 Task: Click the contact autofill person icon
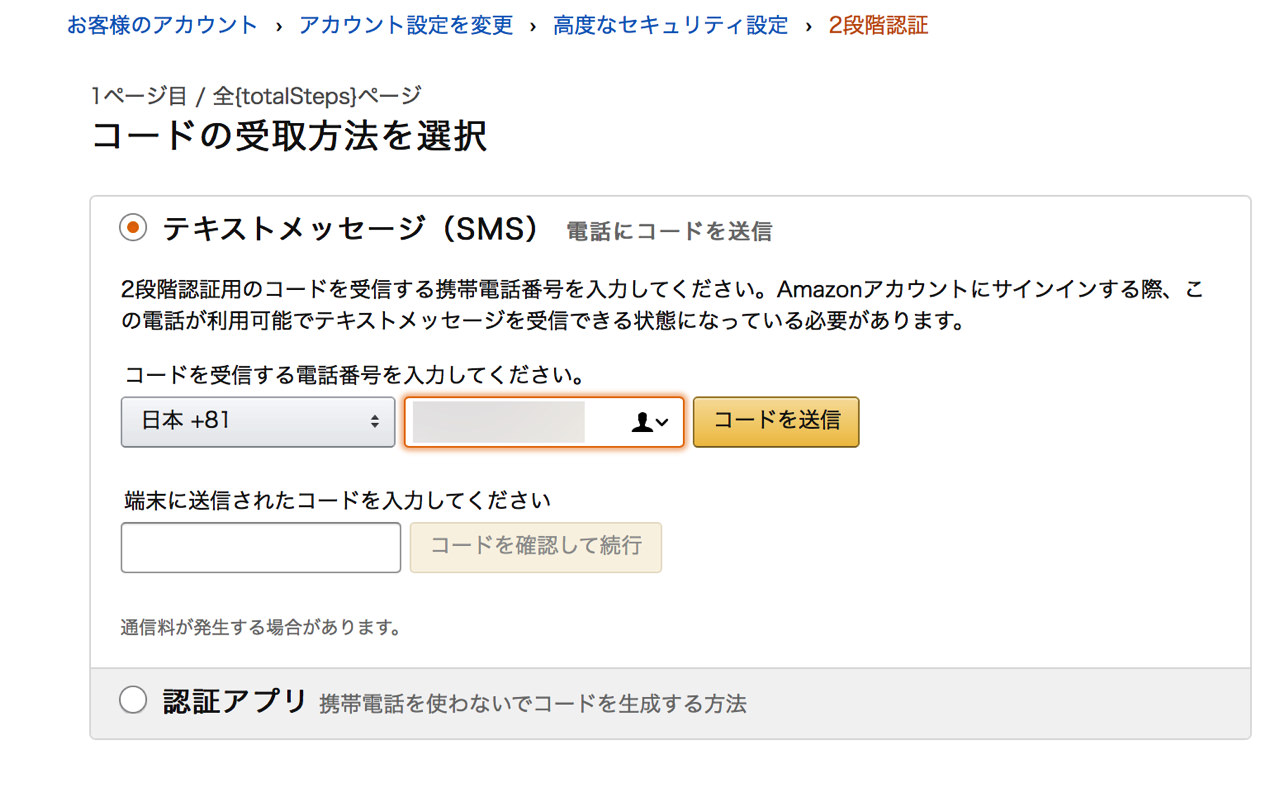tap(641, 422)
